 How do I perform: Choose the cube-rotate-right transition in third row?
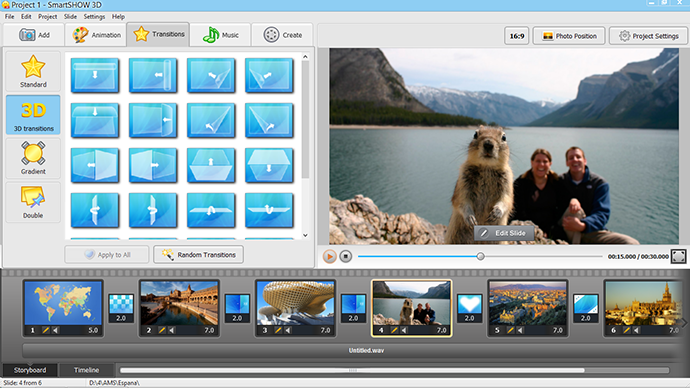(153, 165)
